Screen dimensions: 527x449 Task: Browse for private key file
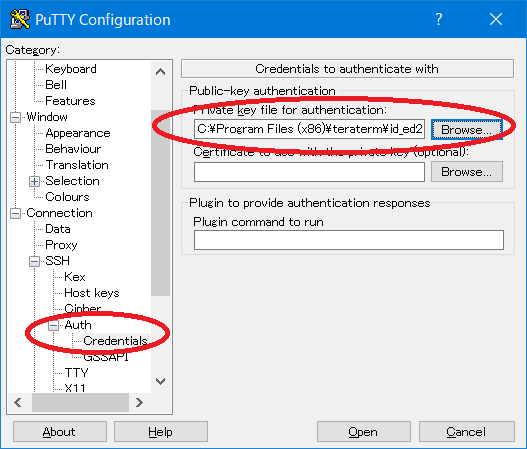[467, 129]
